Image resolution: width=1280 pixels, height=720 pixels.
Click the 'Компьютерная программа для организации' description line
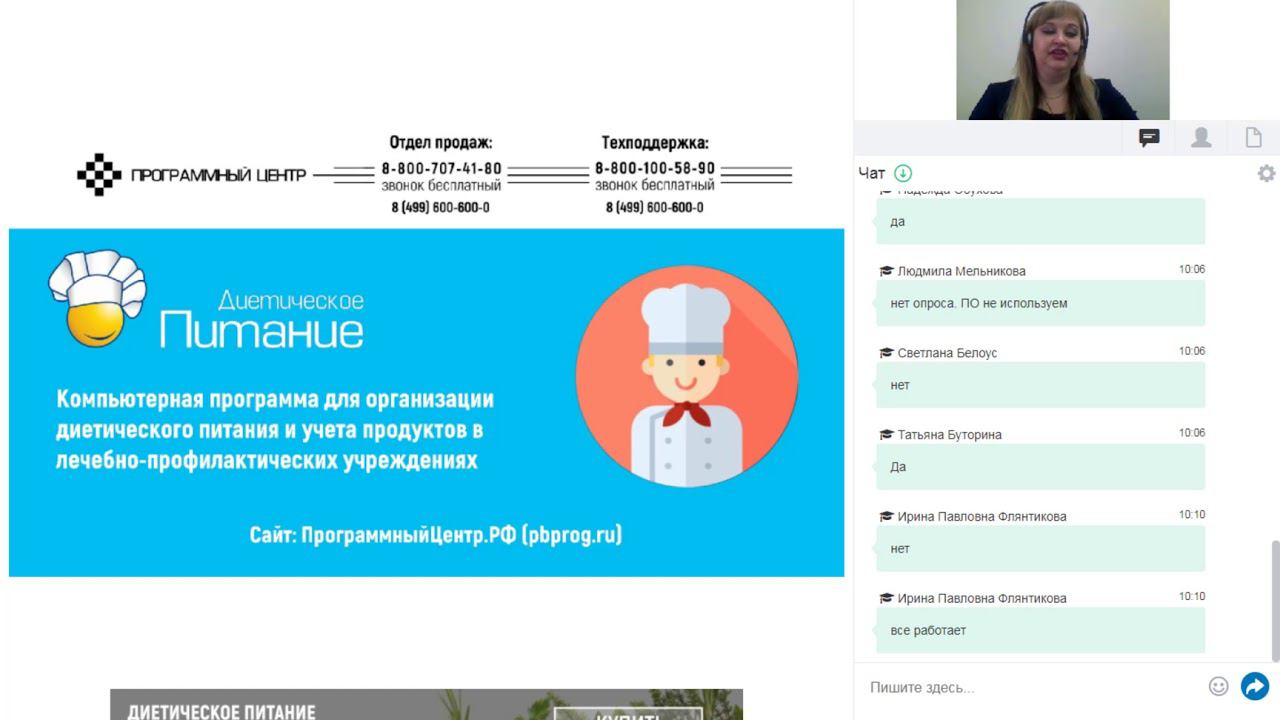point(275,400)
